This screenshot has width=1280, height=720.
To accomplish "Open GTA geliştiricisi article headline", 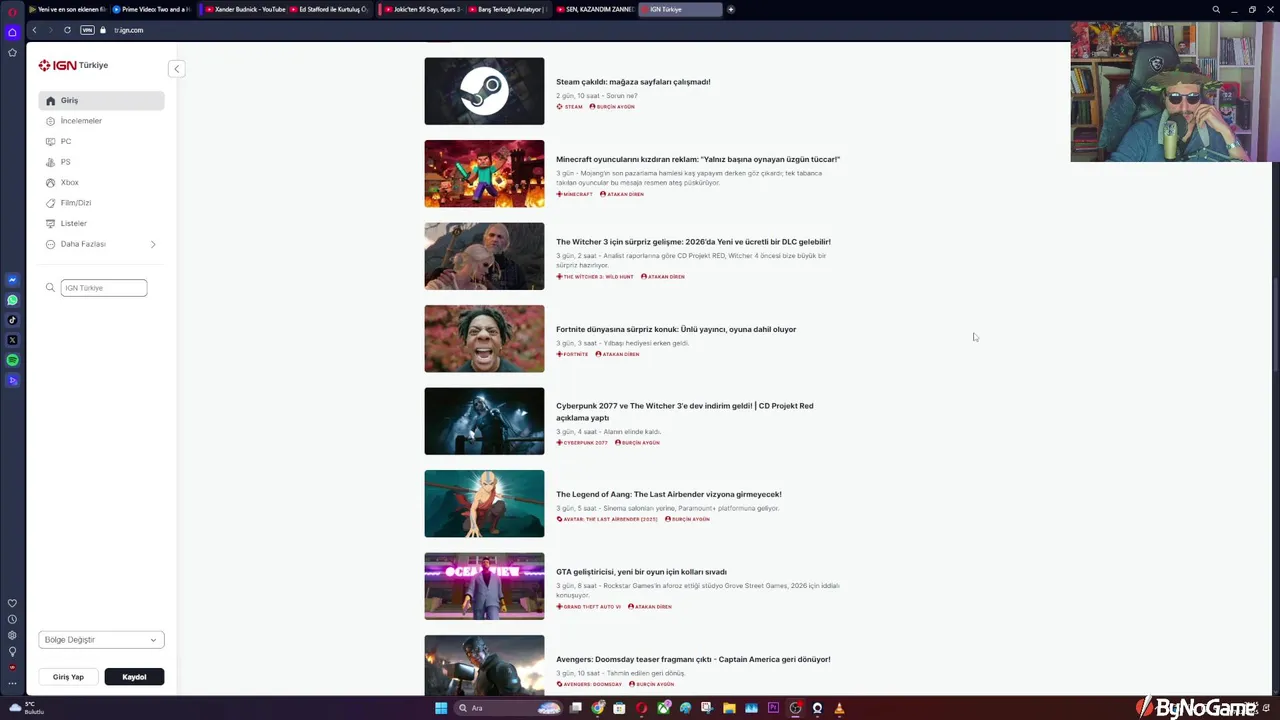I will click(641, 572).
